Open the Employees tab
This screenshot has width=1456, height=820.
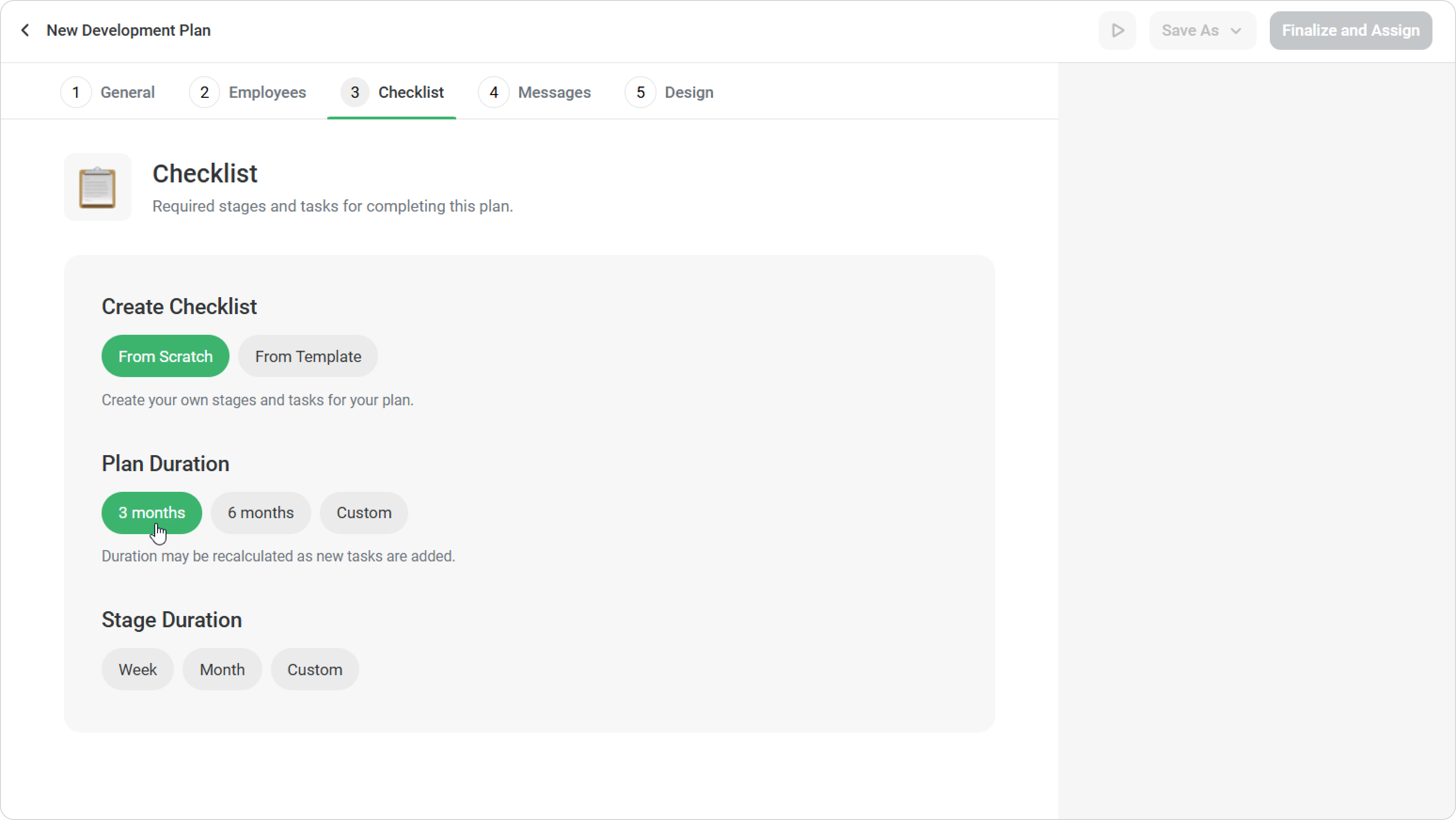(267, 92)
